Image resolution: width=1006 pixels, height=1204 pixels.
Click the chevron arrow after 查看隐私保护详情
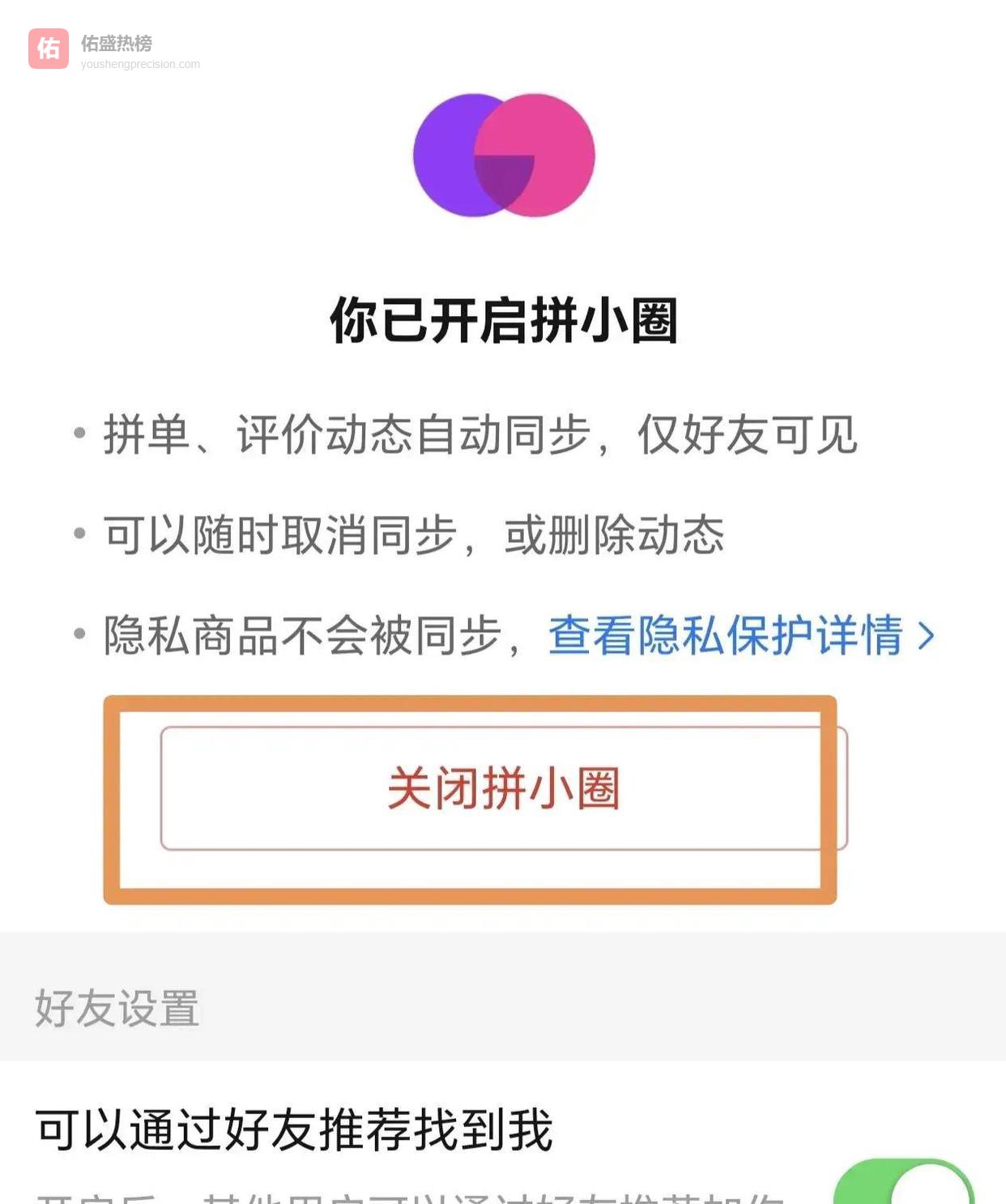926,635
